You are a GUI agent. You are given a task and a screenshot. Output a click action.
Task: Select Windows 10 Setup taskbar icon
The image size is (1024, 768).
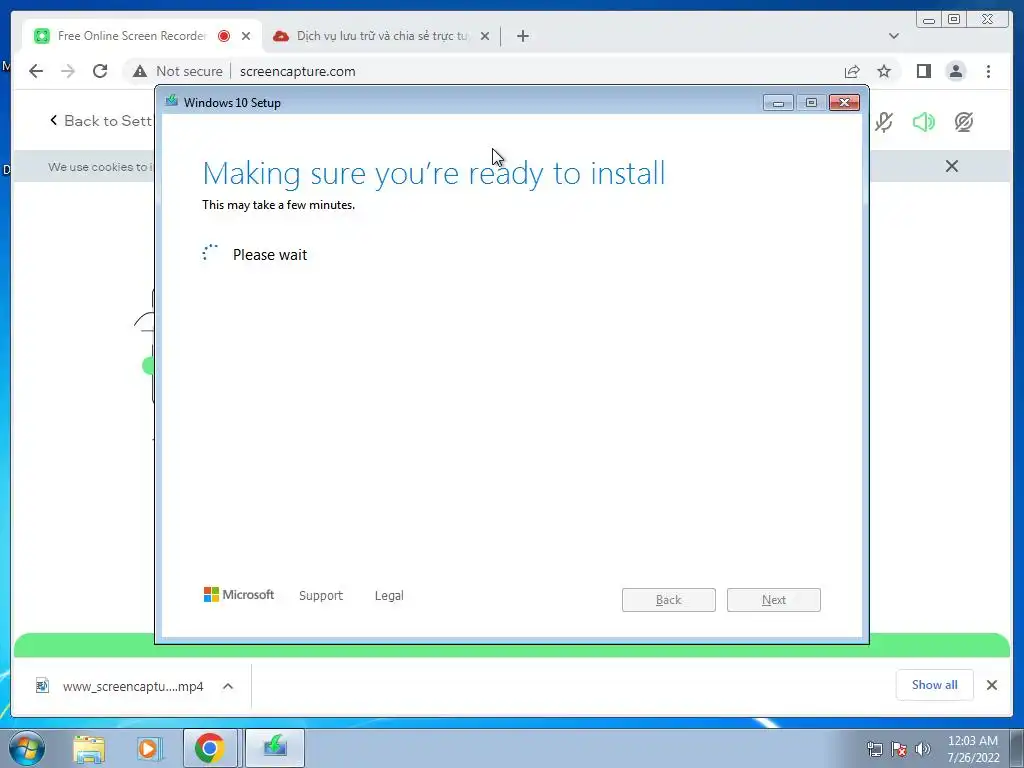coord(275,748)
